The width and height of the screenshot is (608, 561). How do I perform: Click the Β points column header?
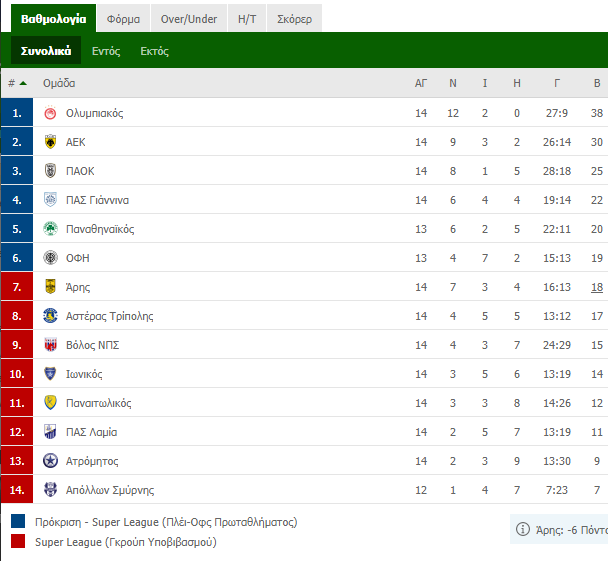(x=597, y=83)
